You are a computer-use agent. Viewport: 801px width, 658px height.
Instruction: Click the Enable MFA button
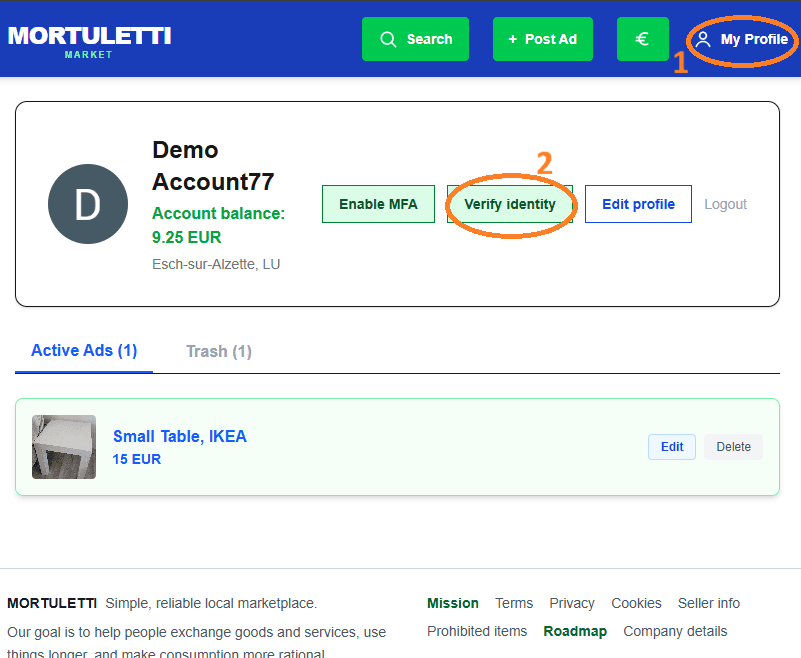pos(378,204)
